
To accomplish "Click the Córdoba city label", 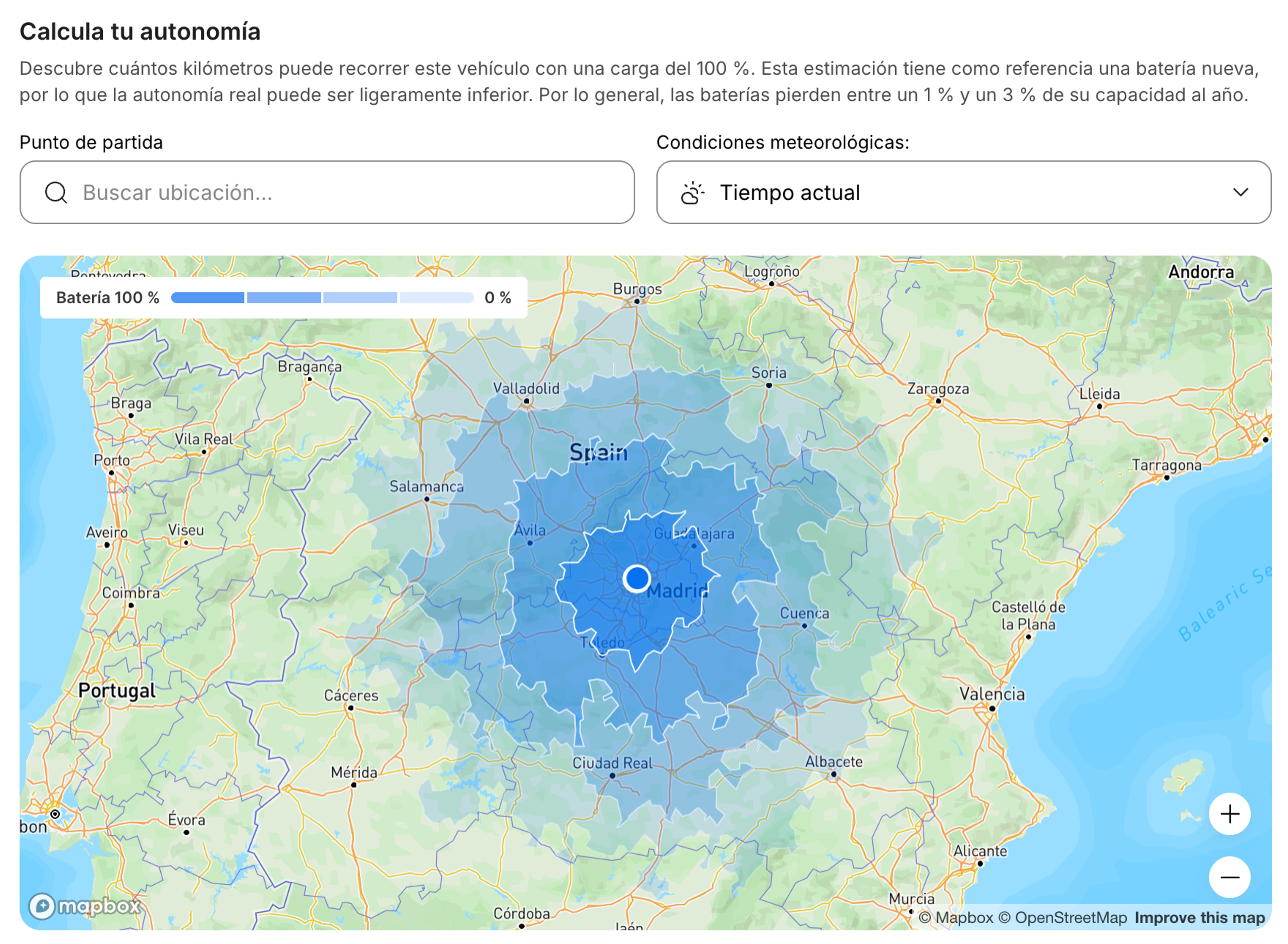I will tap(521, 913).
